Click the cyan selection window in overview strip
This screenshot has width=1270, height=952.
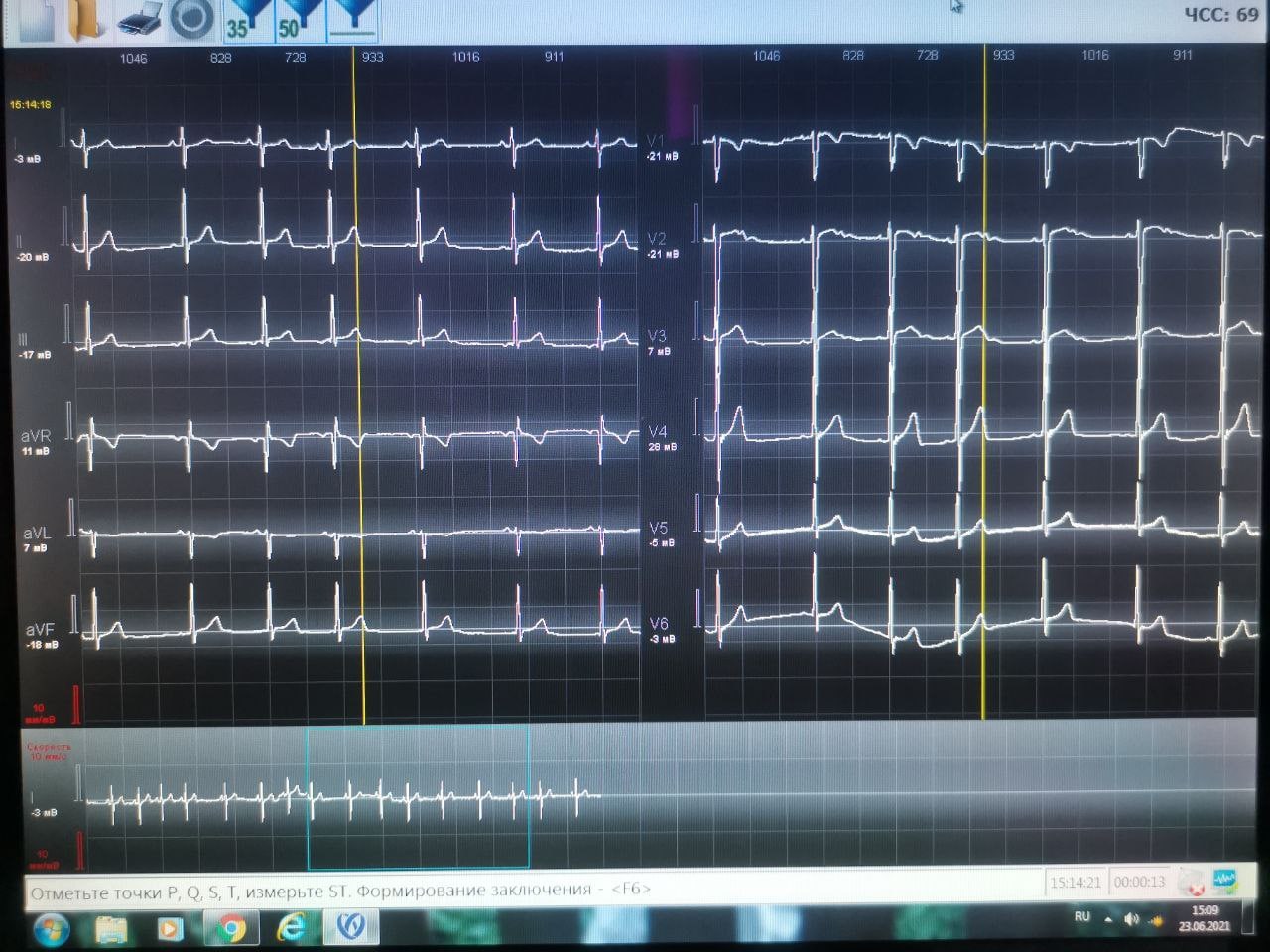(x=417, y=798)
